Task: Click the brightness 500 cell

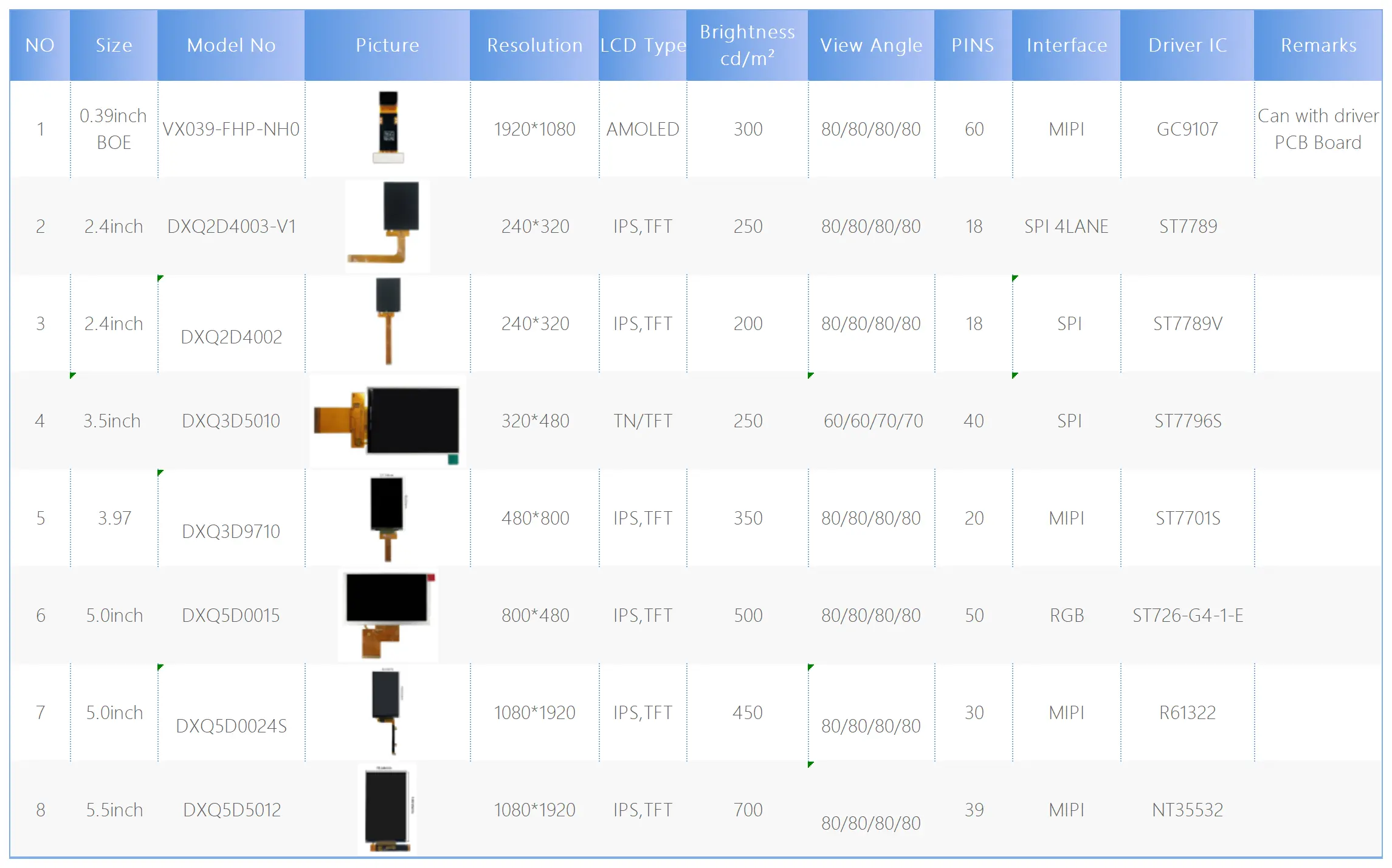Action: pyautogui.click(x=748, y=616)
